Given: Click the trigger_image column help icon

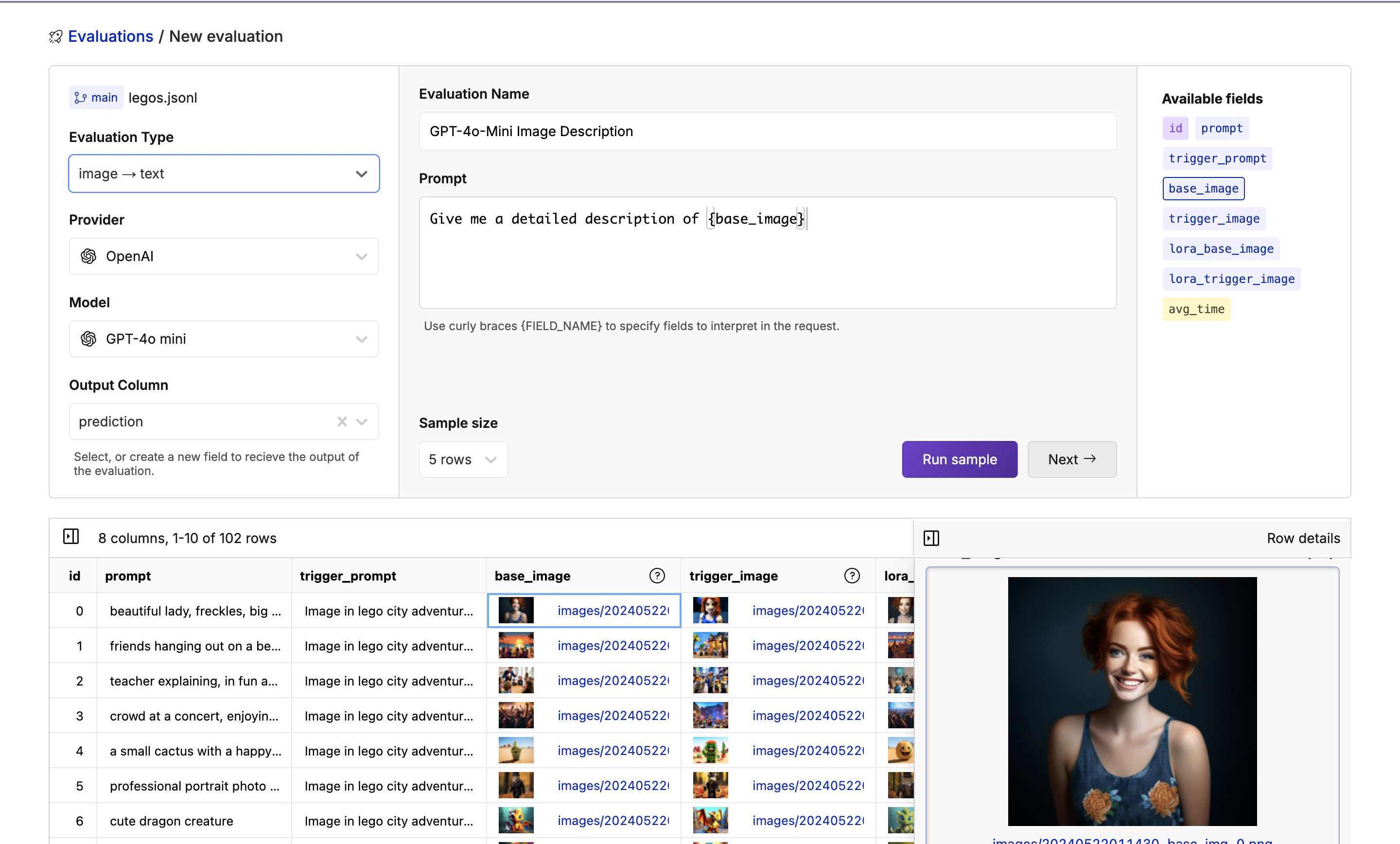Looking at the screenshot, I should coord(852,576).
